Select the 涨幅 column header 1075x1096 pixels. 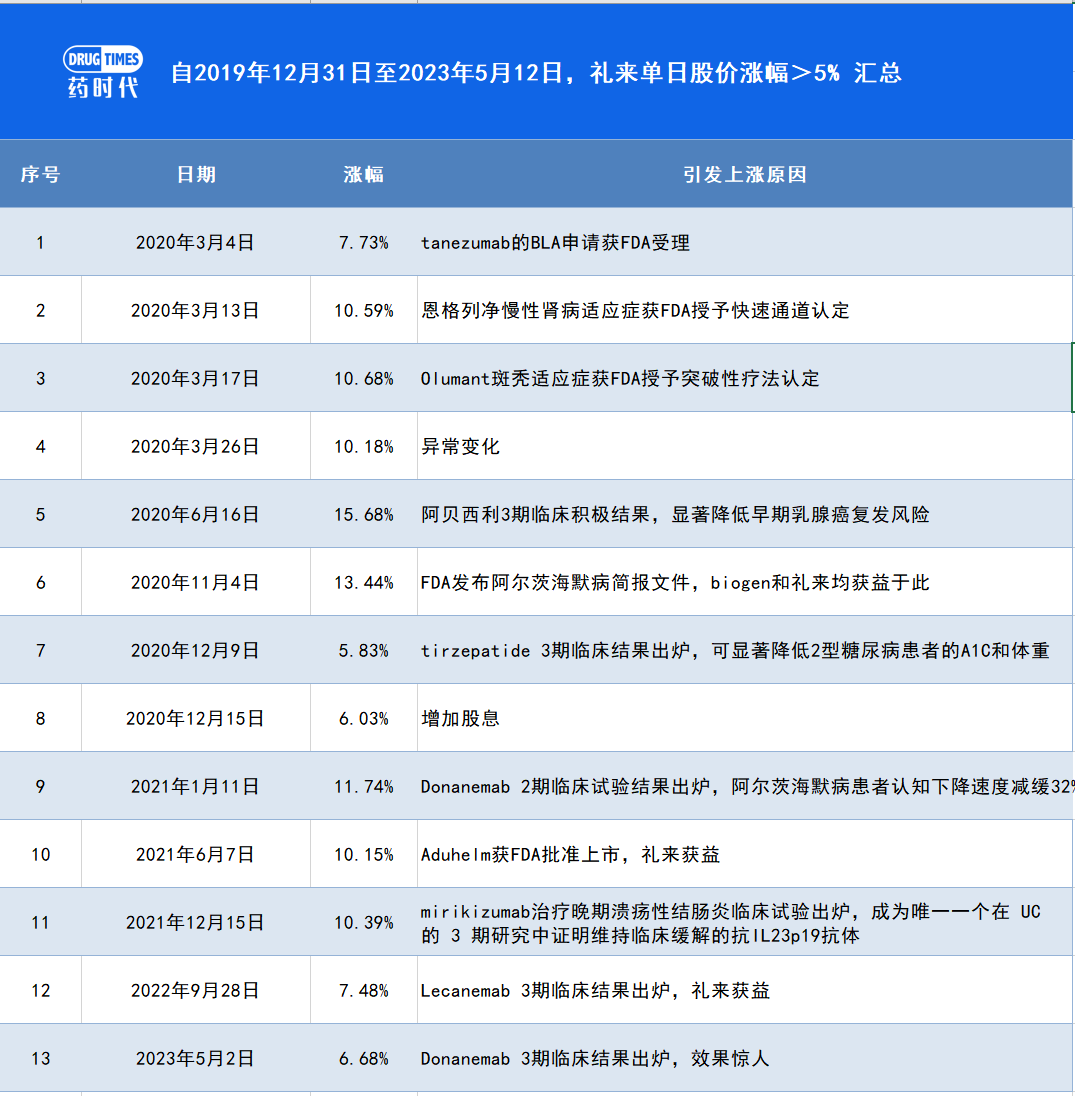click(363, 174)
